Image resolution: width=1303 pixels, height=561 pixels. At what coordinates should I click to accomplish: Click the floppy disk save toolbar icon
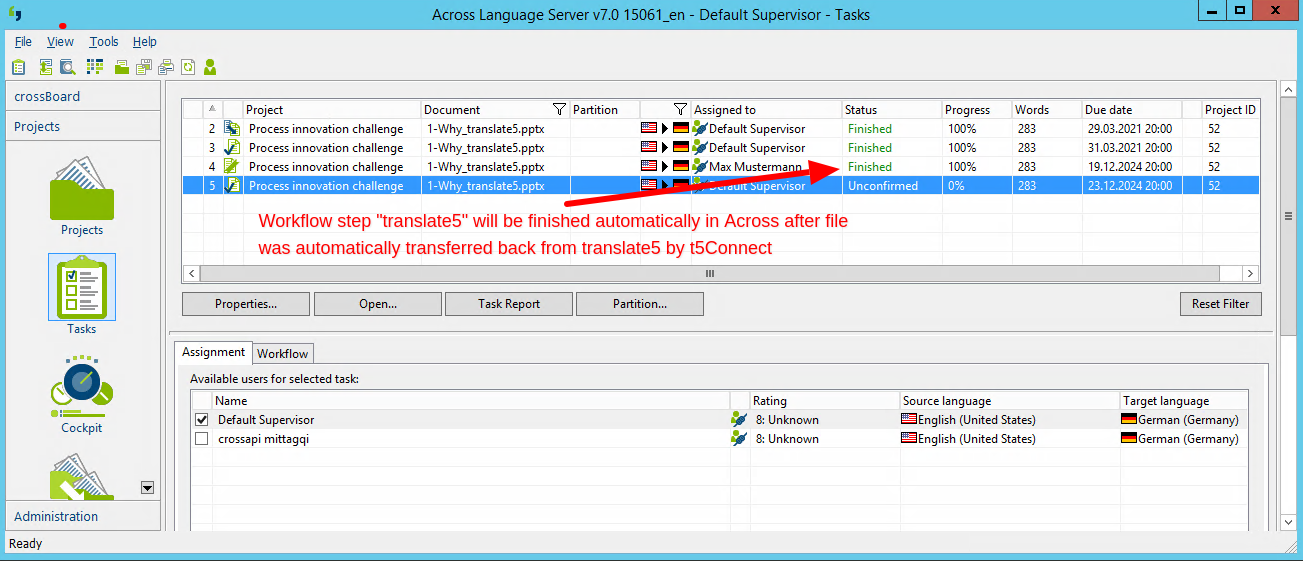[x=144, y=67]
